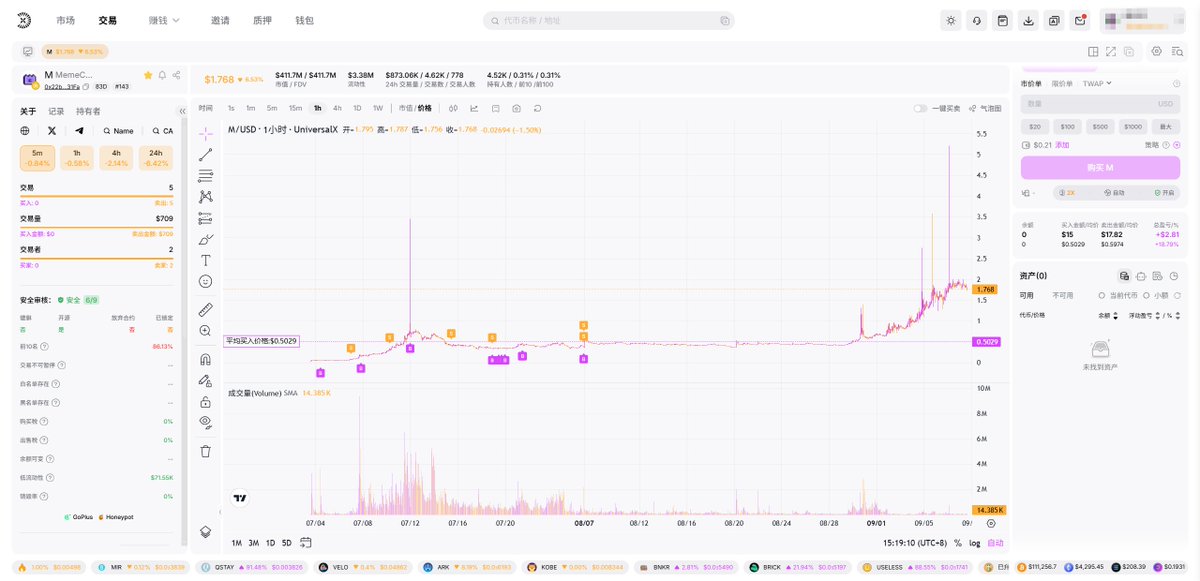
Task: Toggle the percent scale on chart
Action: pos(958,543)
